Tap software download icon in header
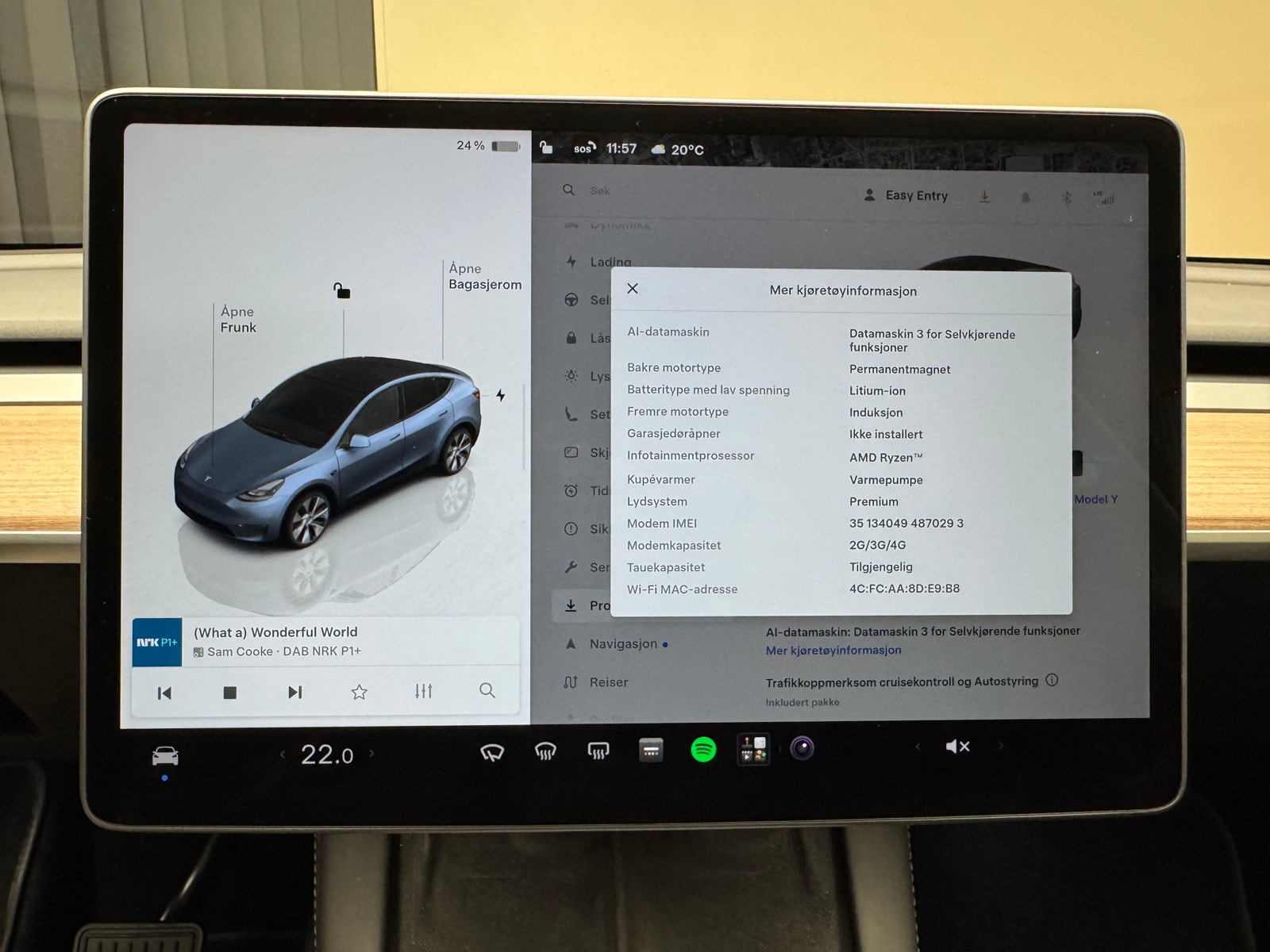 [x=984, y=197]
